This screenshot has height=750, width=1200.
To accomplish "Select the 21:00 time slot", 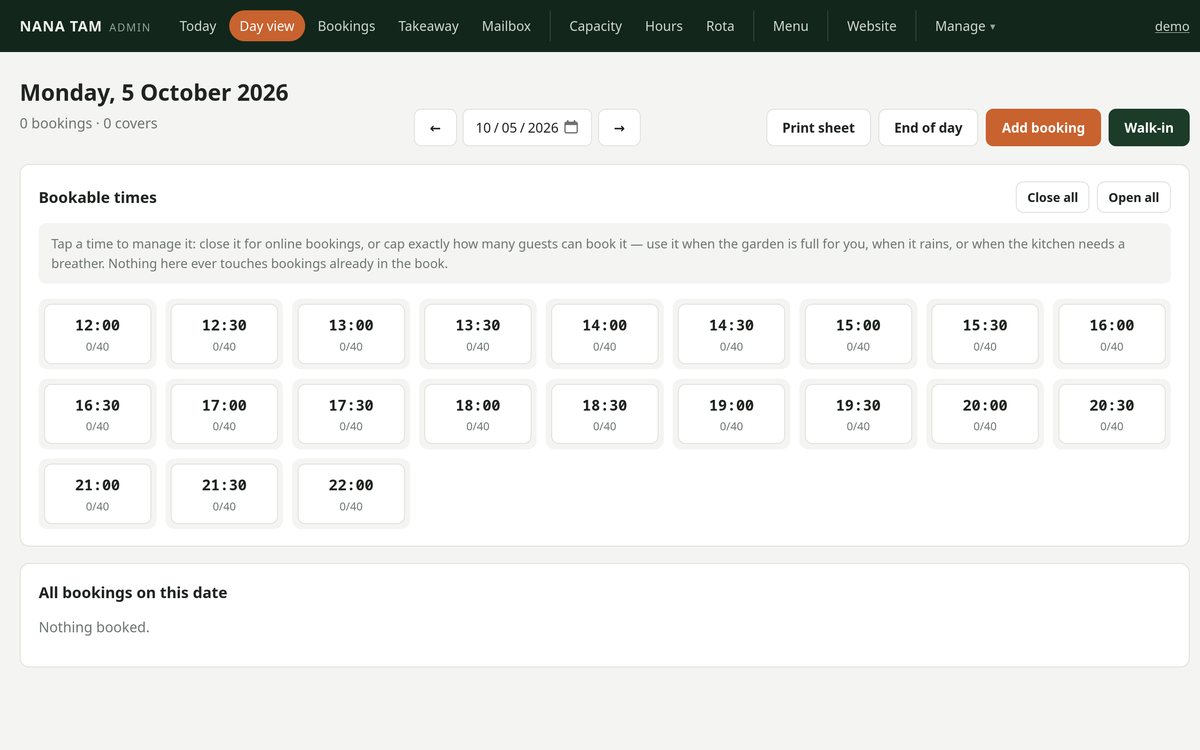I will click(x=97, y=494).
